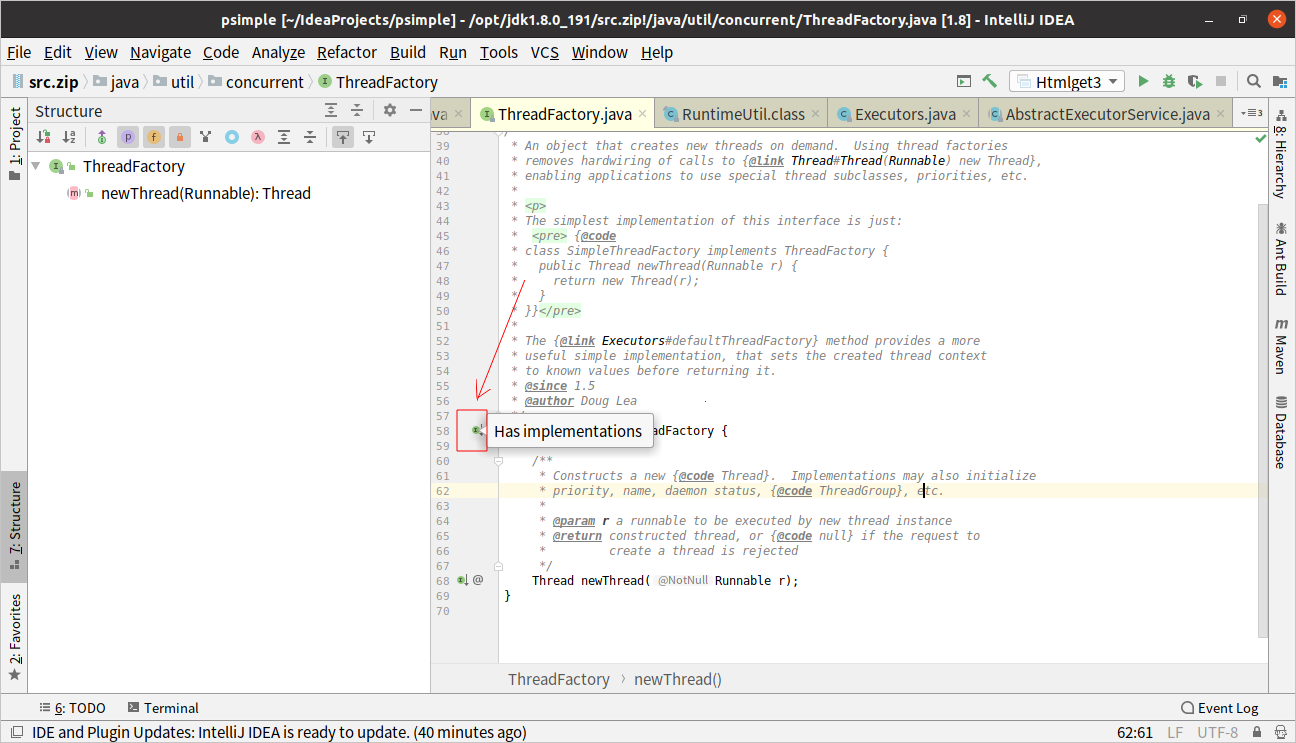This screenshot has height=743, width=1296.
Task: Open the Event Log
Action: [x=1219, y=708]
